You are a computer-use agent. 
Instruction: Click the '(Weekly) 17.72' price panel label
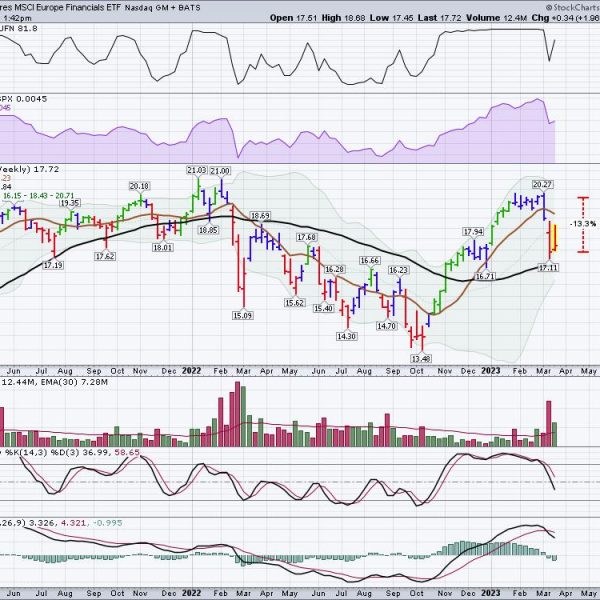pos(29,169)
